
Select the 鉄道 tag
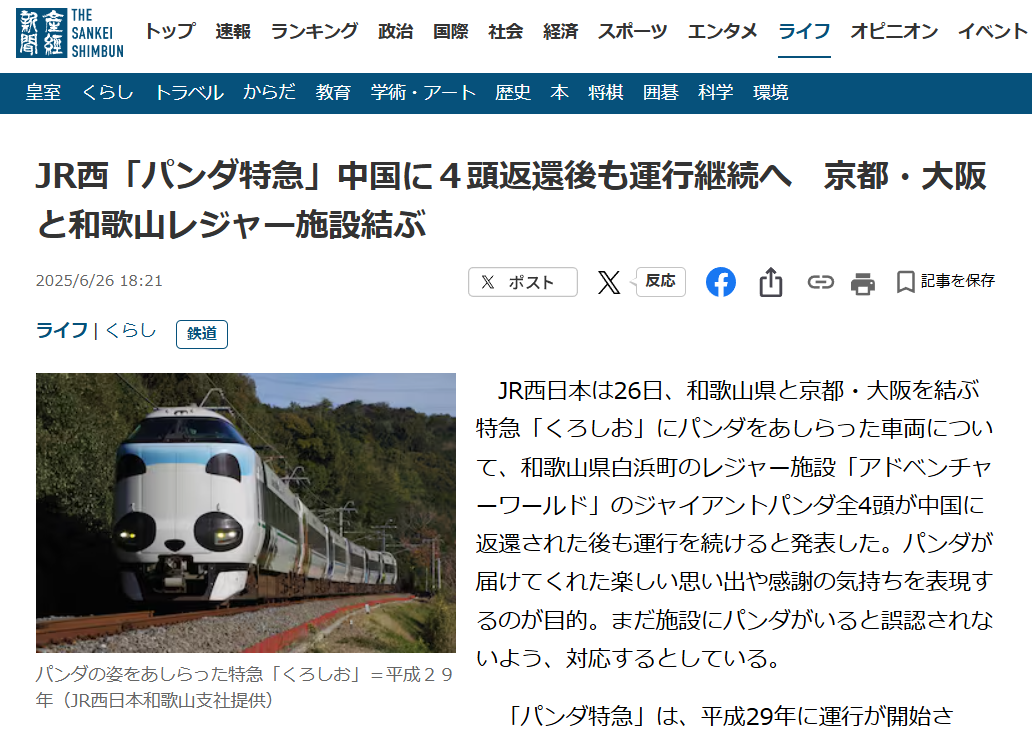coord(202,334)
